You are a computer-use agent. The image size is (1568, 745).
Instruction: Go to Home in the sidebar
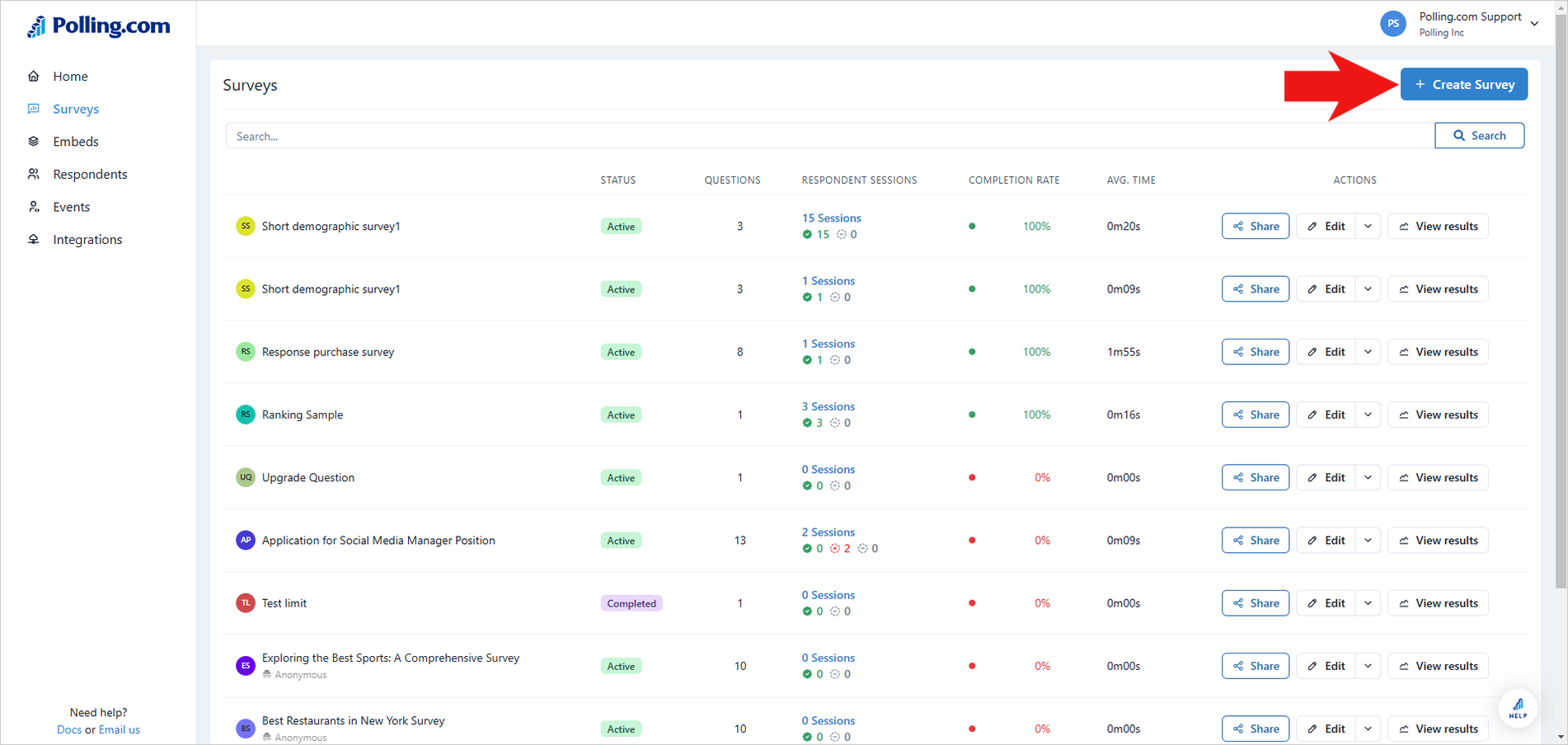click(x=70, y=76)
